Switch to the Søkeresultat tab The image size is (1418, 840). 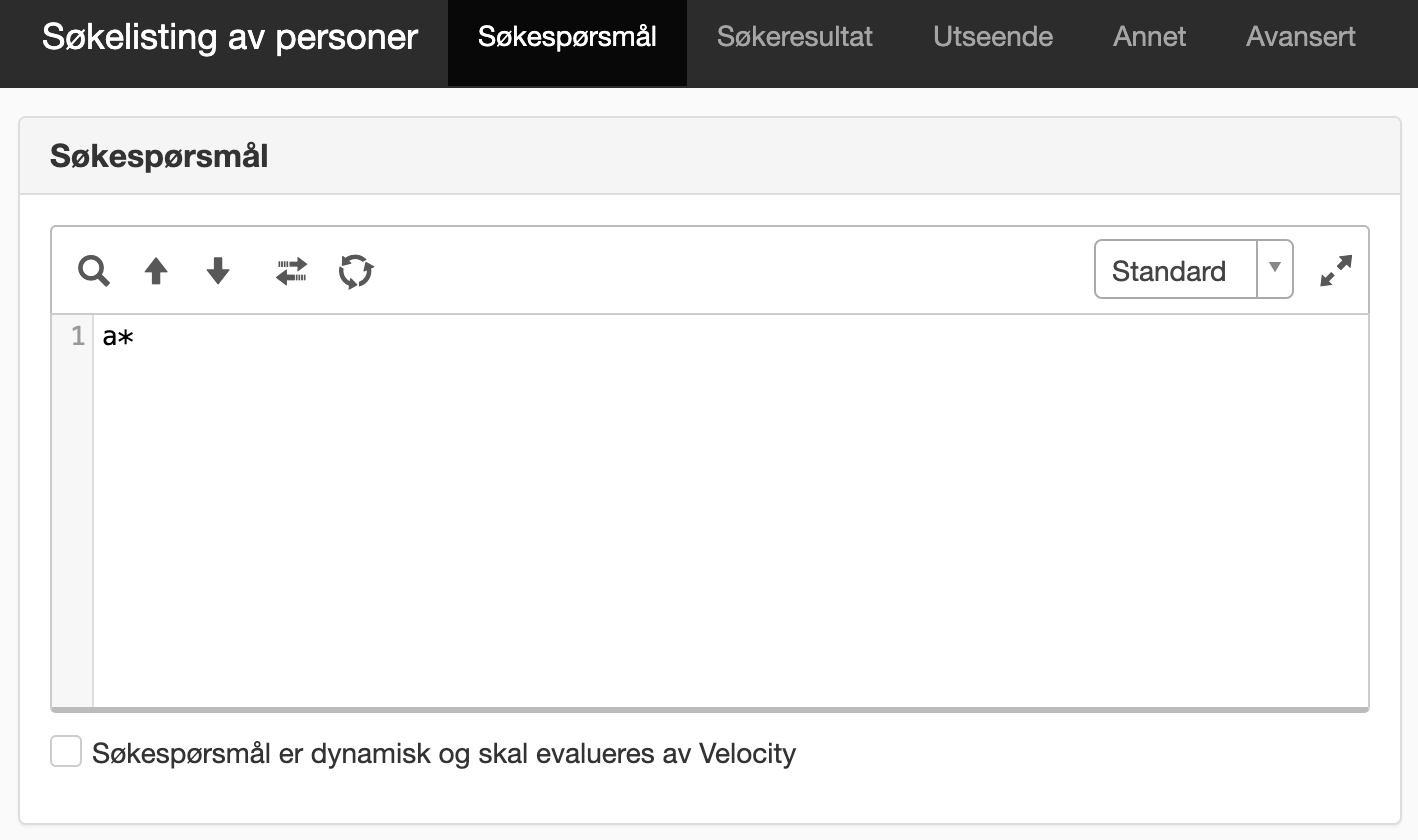[x=795, y=37]
